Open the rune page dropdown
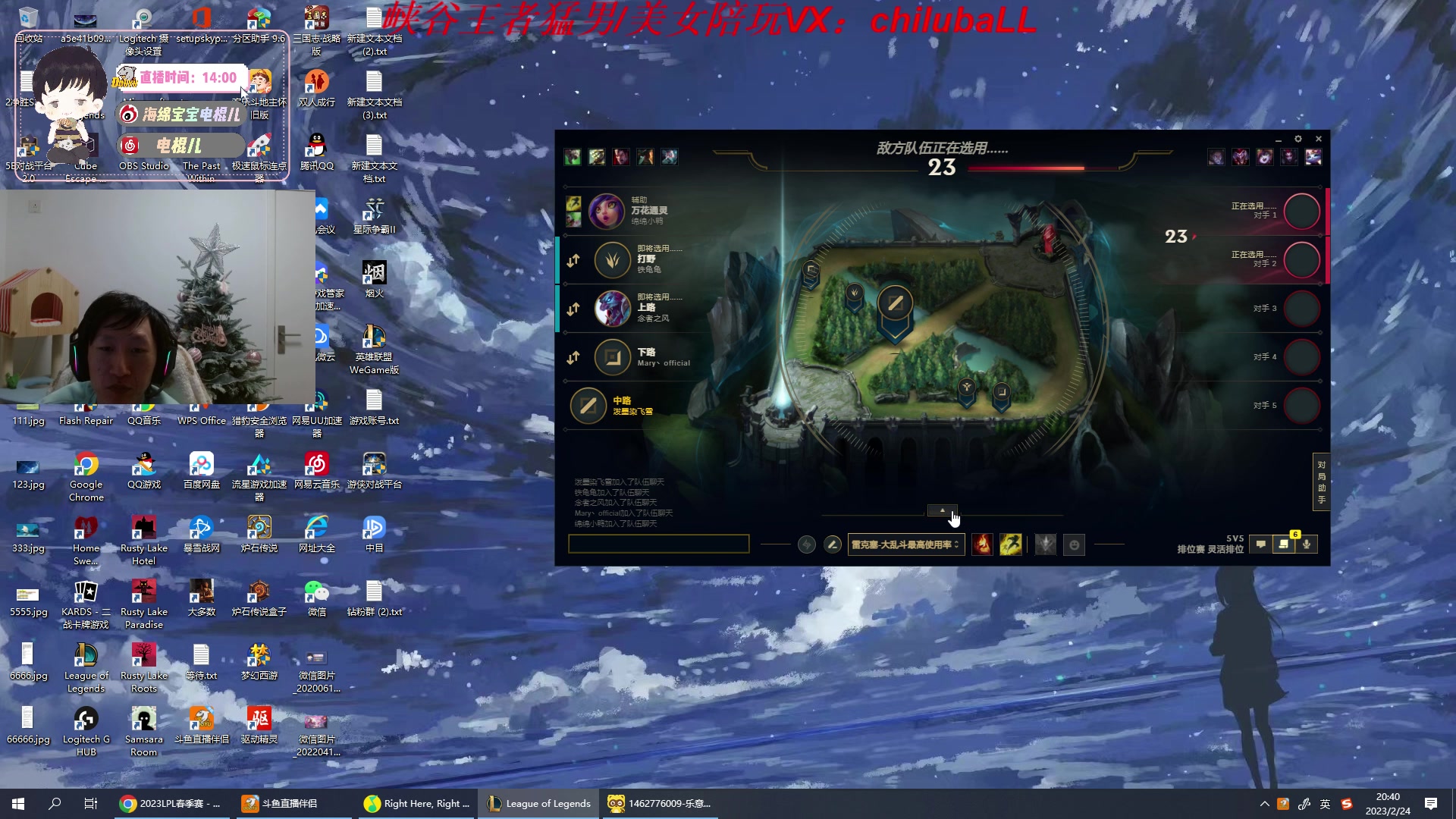Viewport: 1456px width, 819px height. point(906,544)
